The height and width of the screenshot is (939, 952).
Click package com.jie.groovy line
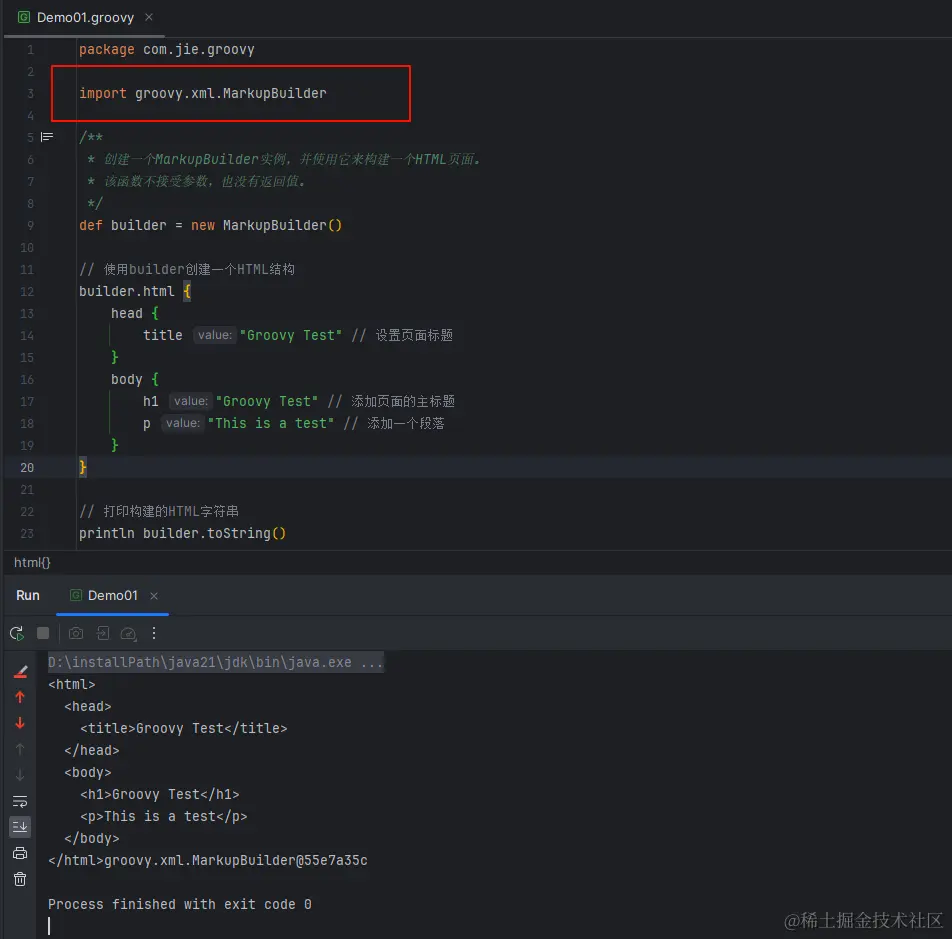tap(166, 50)
